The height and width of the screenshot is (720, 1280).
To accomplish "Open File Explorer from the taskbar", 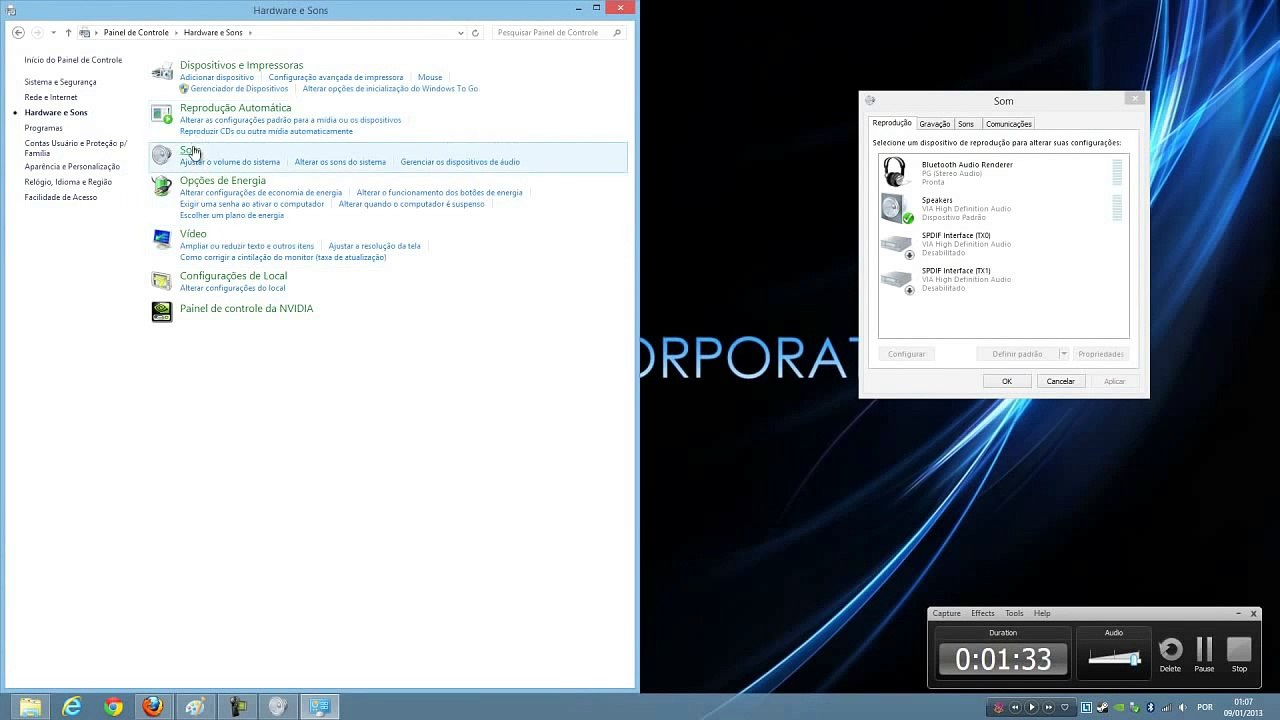I will (30, 707).
